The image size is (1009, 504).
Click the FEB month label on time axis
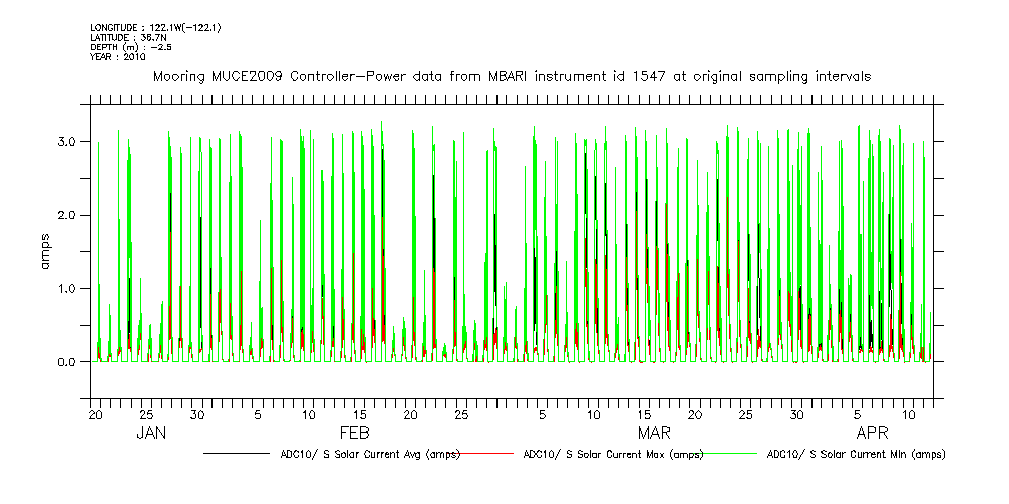click(355, 434)
